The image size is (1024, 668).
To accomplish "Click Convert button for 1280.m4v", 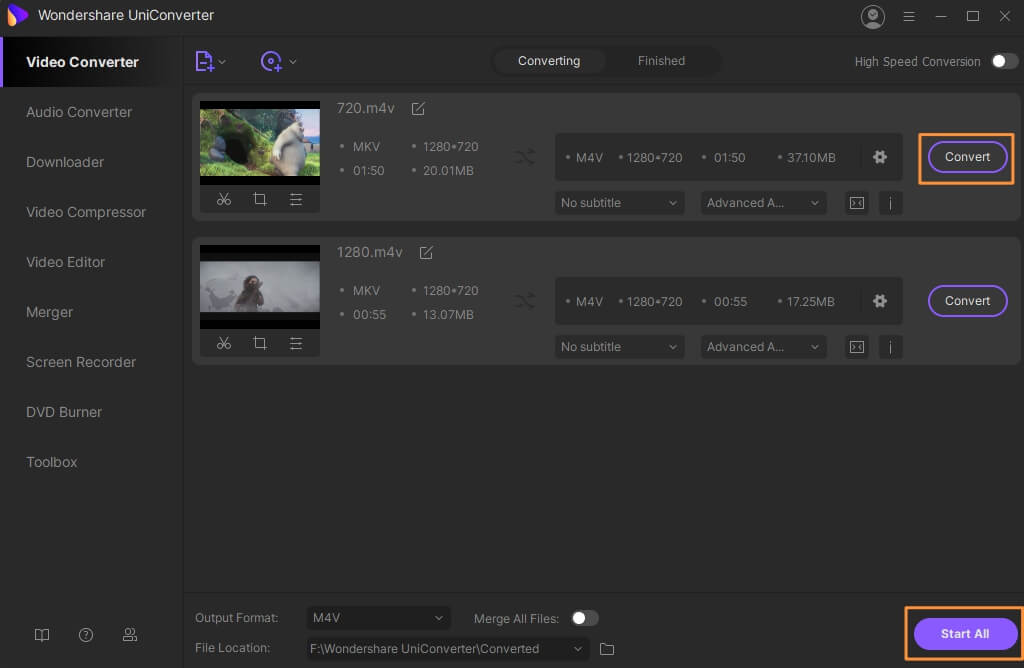I will point(967,301).
